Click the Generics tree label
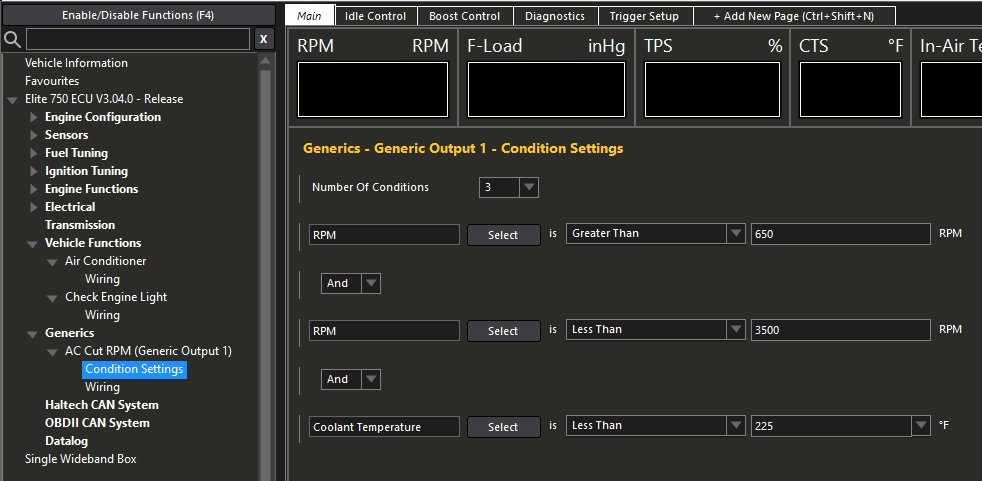The image size is (982, 481). 70,333
